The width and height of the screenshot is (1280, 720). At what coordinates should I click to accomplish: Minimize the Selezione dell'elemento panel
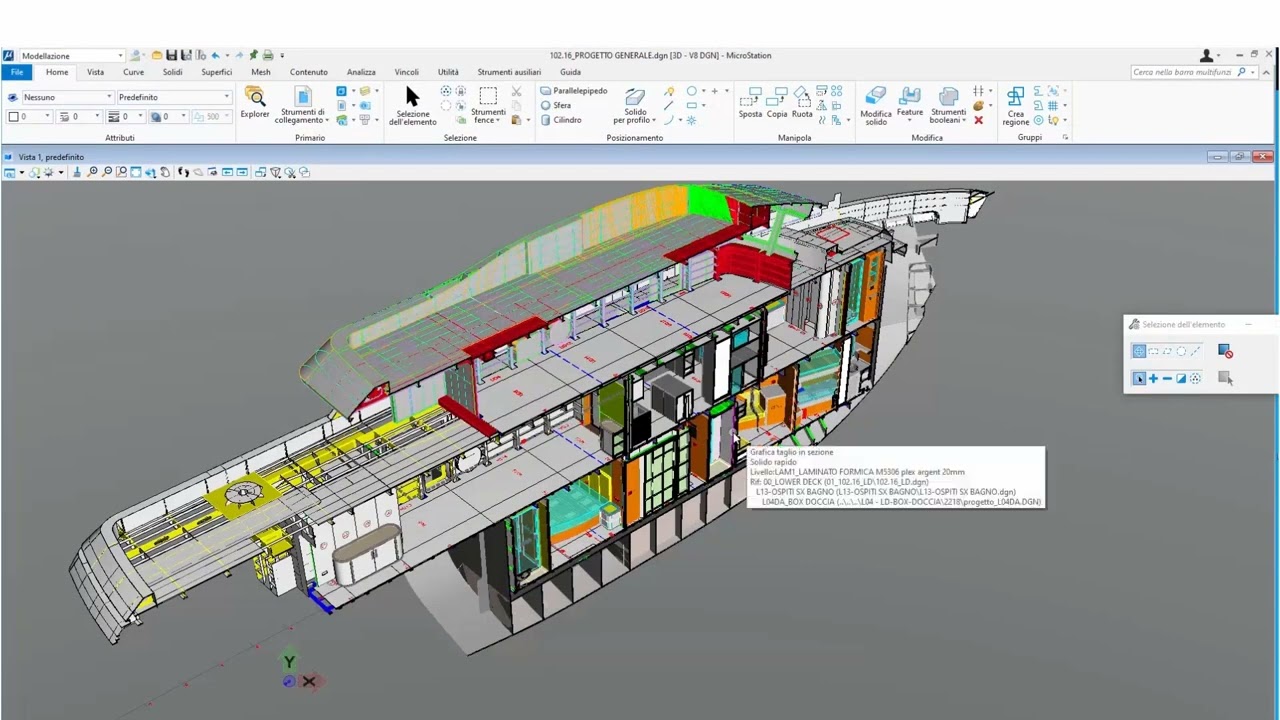pyautogui.click(x=1248, y=324)
